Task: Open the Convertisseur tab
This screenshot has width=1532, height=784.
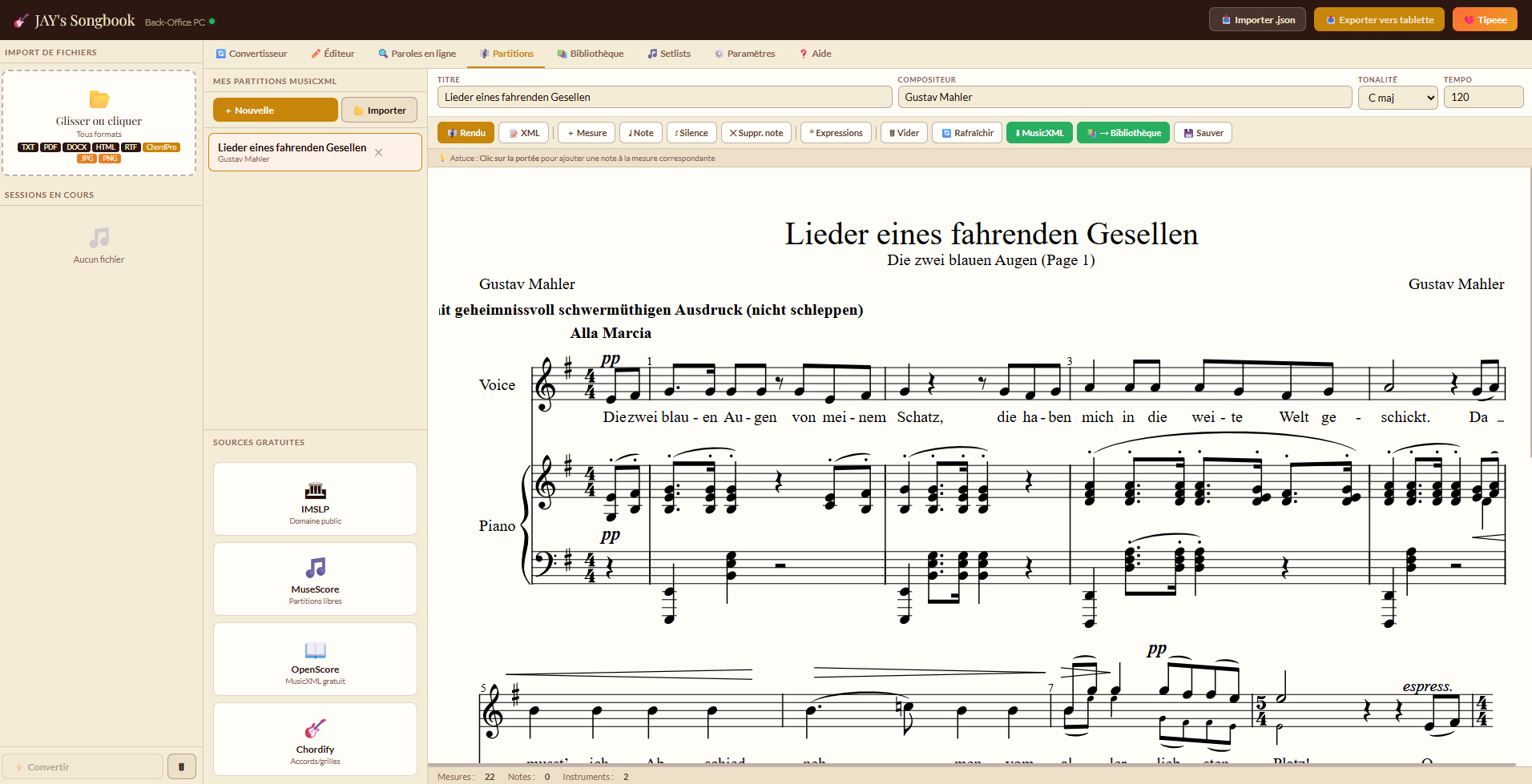Action: click(x=251, y=54)
